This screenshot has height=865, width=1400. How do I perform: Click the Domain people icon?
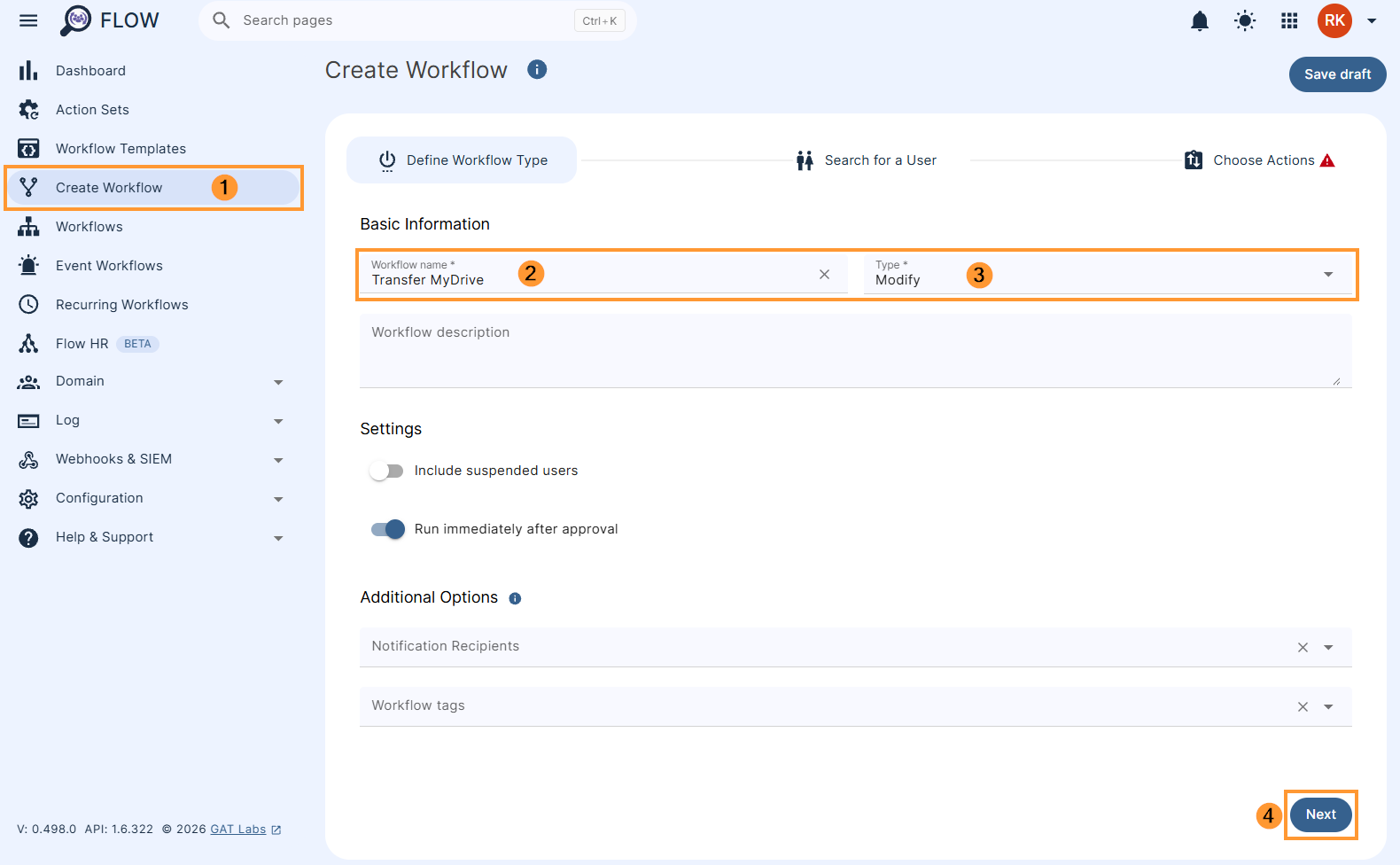point(28,382)
